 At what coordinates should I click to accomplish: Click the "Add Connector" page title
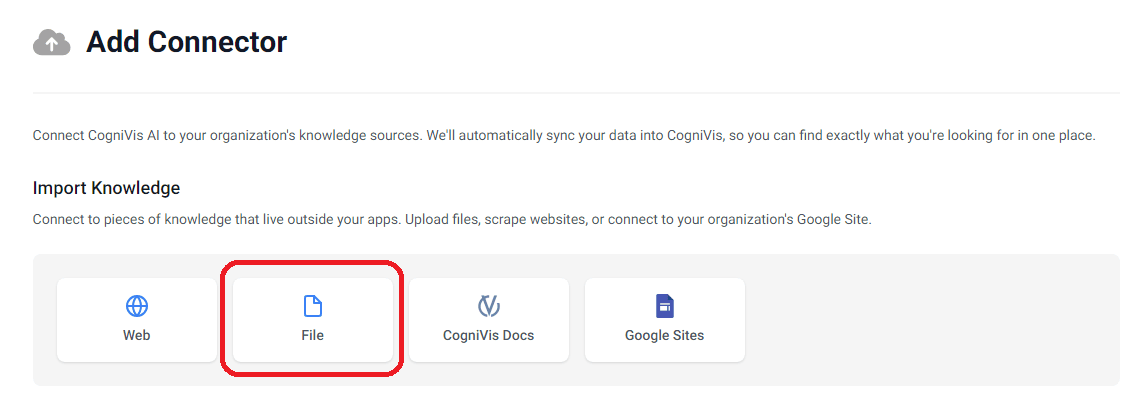click(x=186, y=42)
